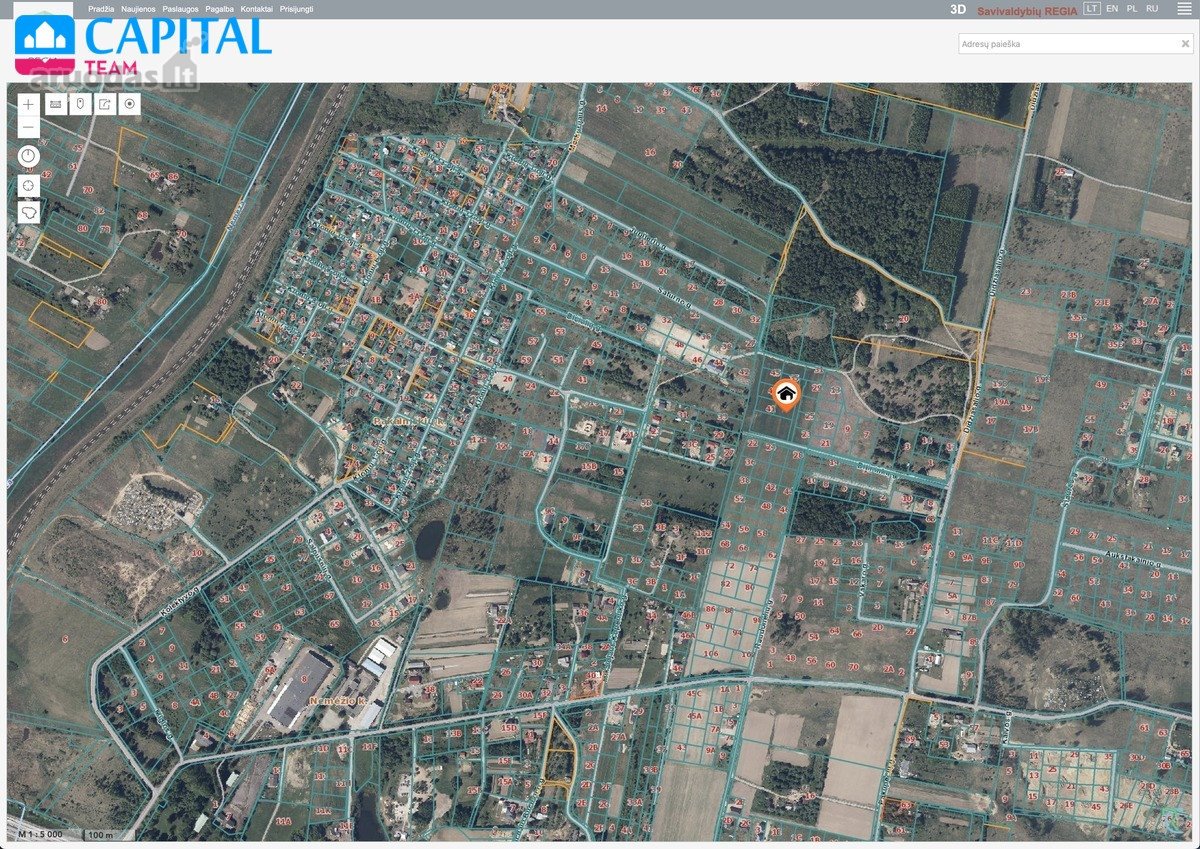Open the measure ruler tool

tap(55, 104)
